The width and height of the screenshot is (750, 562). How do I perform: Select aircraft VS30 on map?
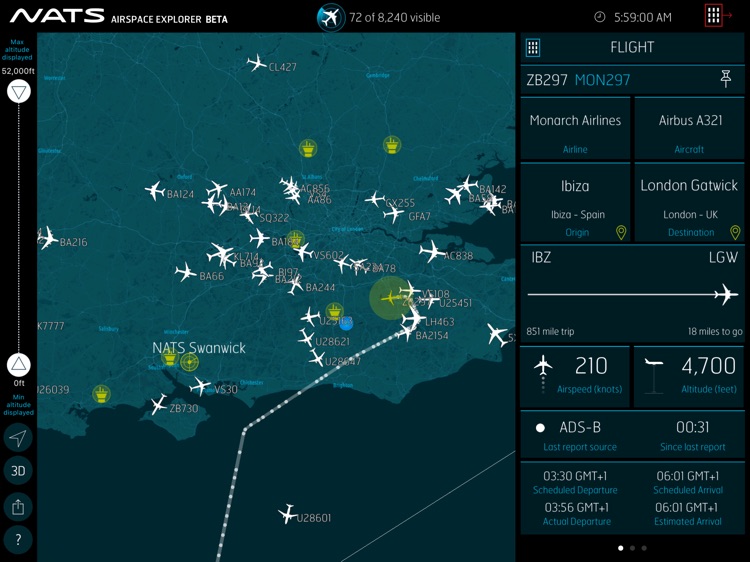tap(200, 386)
